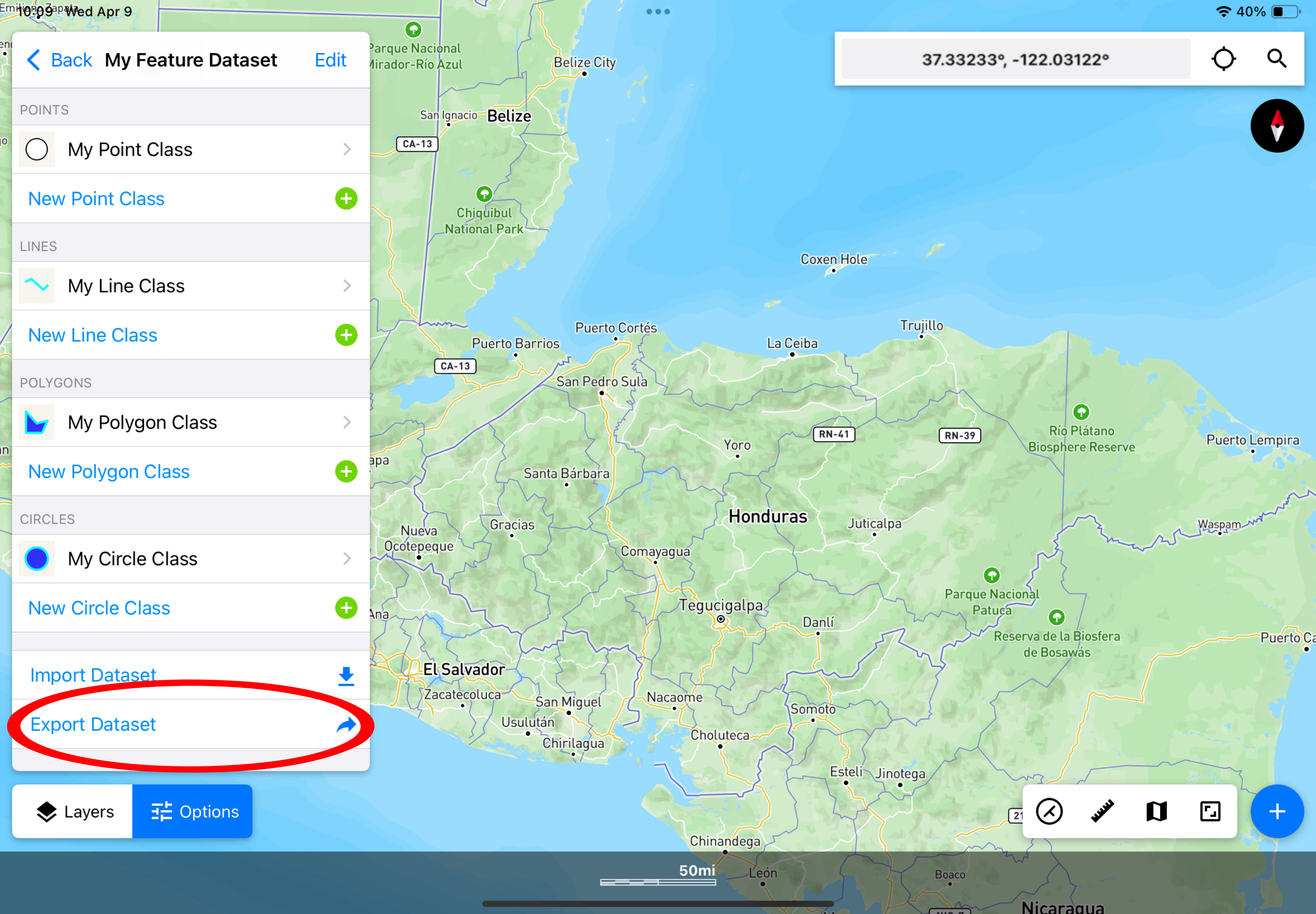1316x914 pixels.
Task: Tap My Circle Class blue swatch
Action: pyautogui.click(x=37, y=558)
